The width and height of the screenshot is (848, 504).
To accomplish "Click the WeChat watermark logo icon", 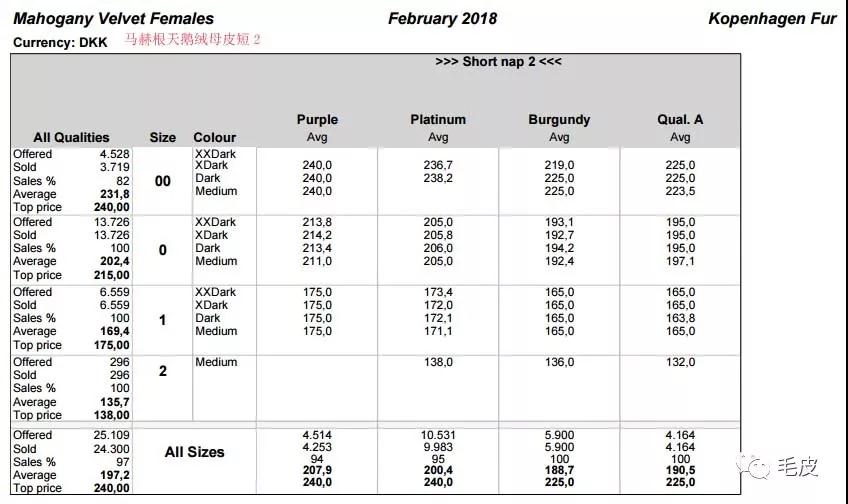I will coord(753,467).
